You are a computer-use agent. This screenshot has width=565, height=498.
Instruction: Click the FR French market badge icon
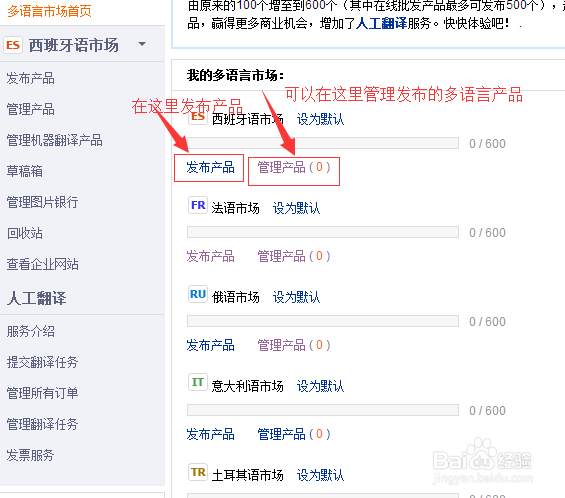point(198,205)
